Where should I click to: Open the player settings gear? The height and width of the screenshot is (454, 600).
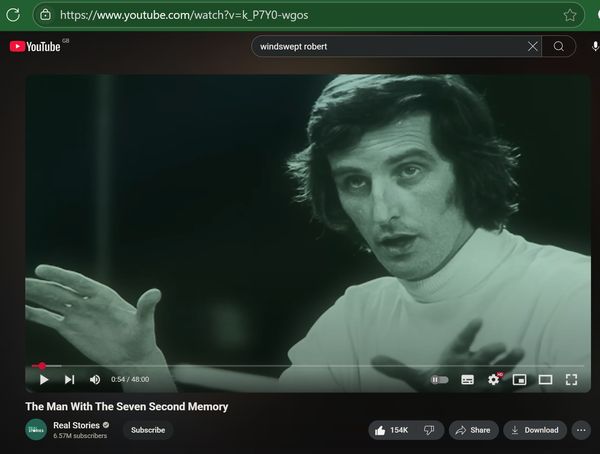point(494,380)
